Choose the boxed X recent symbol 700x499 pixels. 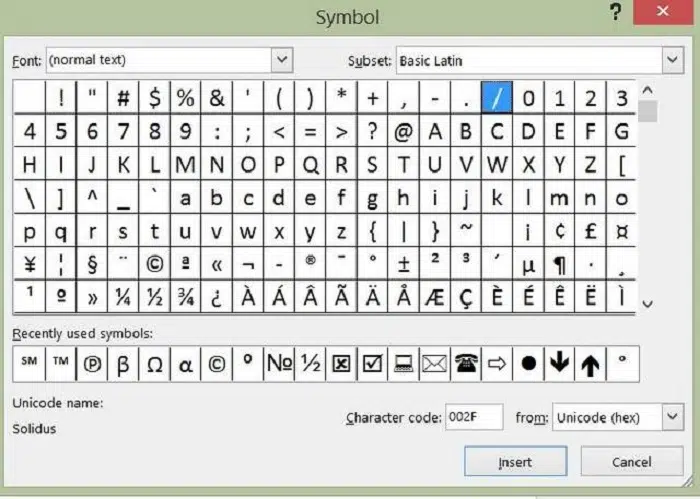coord(342,364)
